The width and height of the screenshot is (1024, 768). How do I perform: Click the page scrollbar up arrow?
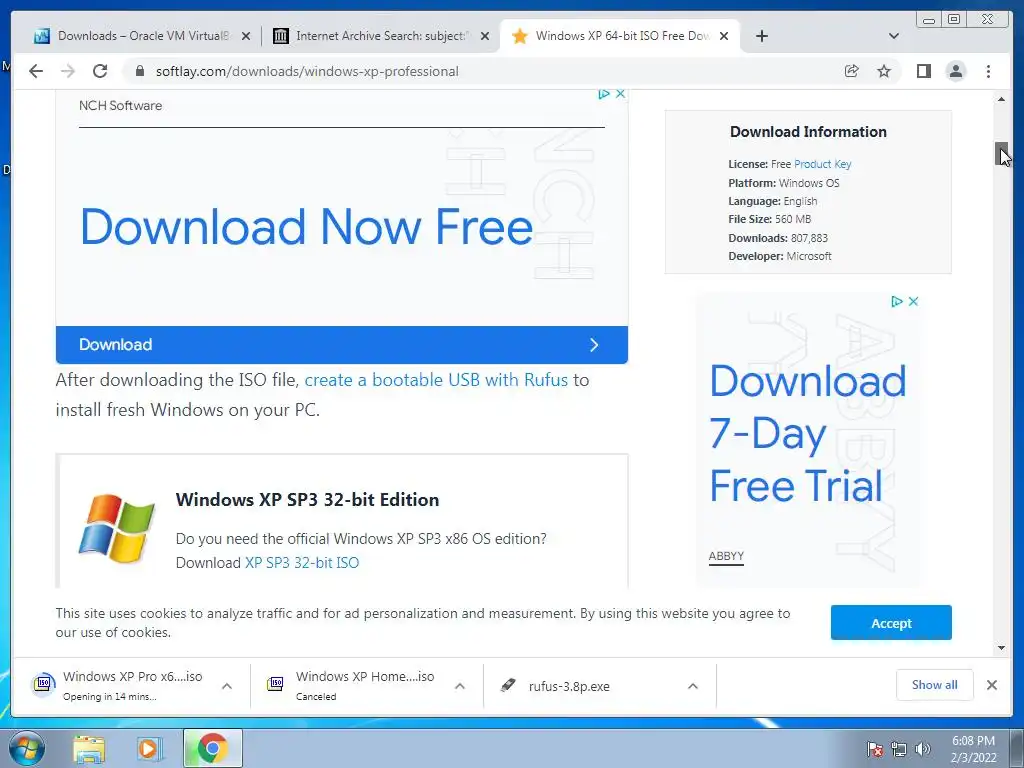[1001, 99]
